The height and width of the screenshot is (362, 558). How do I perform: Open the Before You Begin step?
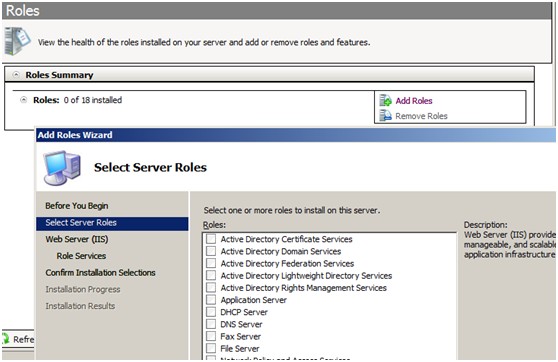[77, 206]
